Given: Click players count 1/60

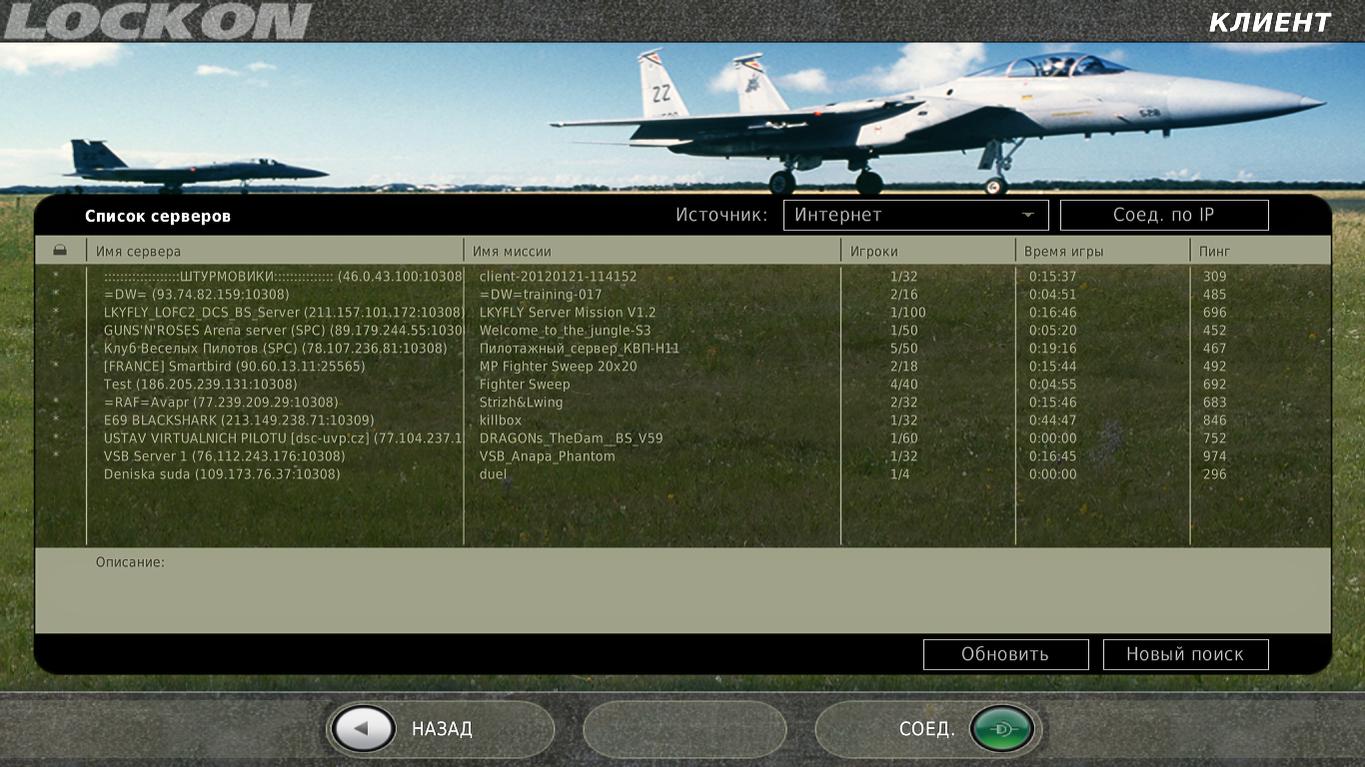Looking at the screenshot, I should coord(904,439).
